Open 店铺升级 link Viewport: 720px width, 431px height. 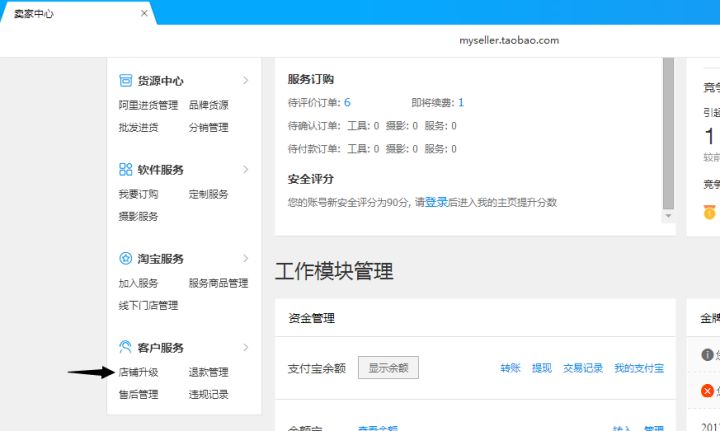pos(138,372)
